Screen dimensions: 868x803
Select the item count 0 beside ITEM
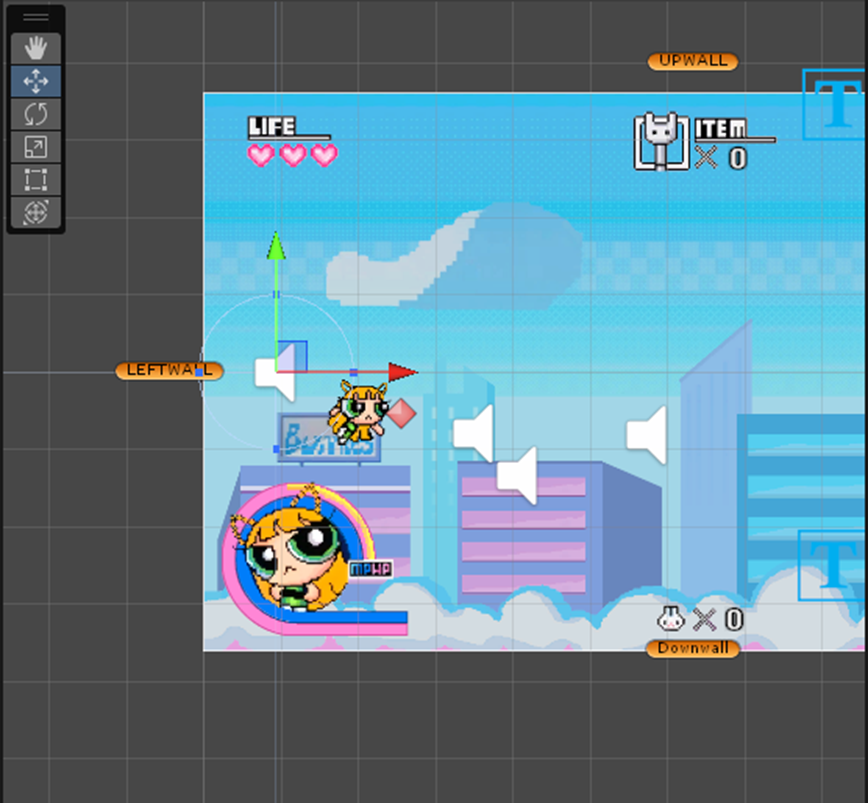pyautogui.click(x=737, y=158)
